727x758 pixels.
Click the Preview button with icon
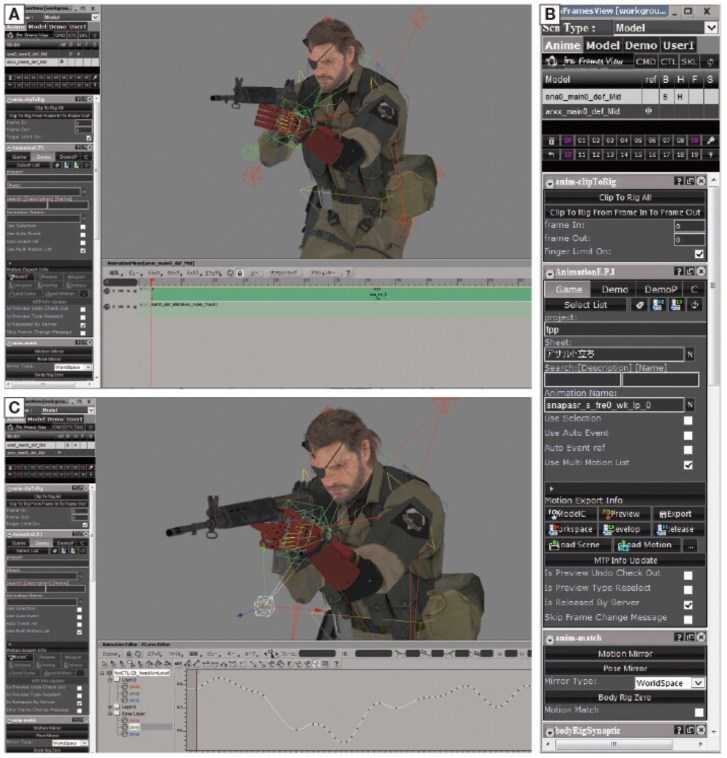pos(624,514)
